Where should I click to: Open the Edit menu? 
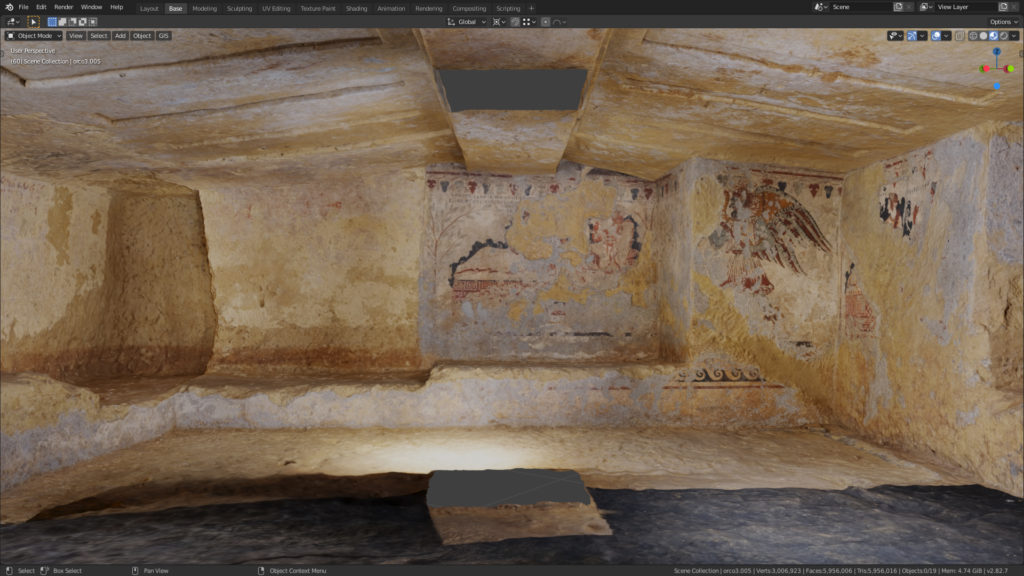coord(41,7)
